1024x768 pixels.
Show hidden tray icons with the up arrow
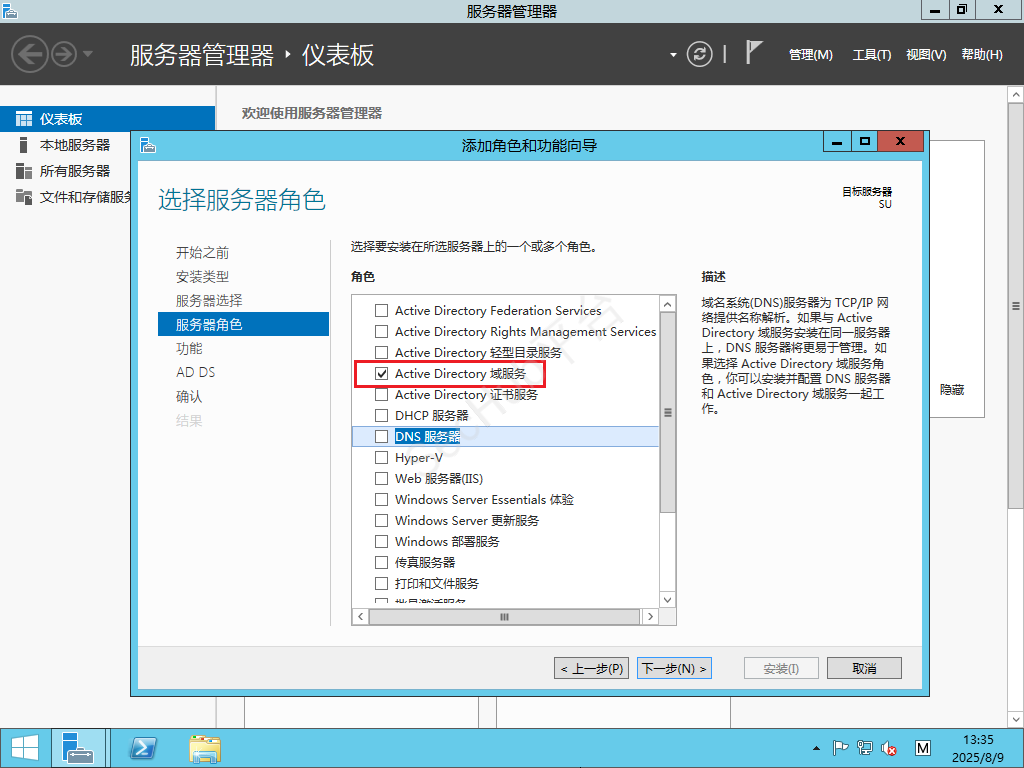click(816, 747)
